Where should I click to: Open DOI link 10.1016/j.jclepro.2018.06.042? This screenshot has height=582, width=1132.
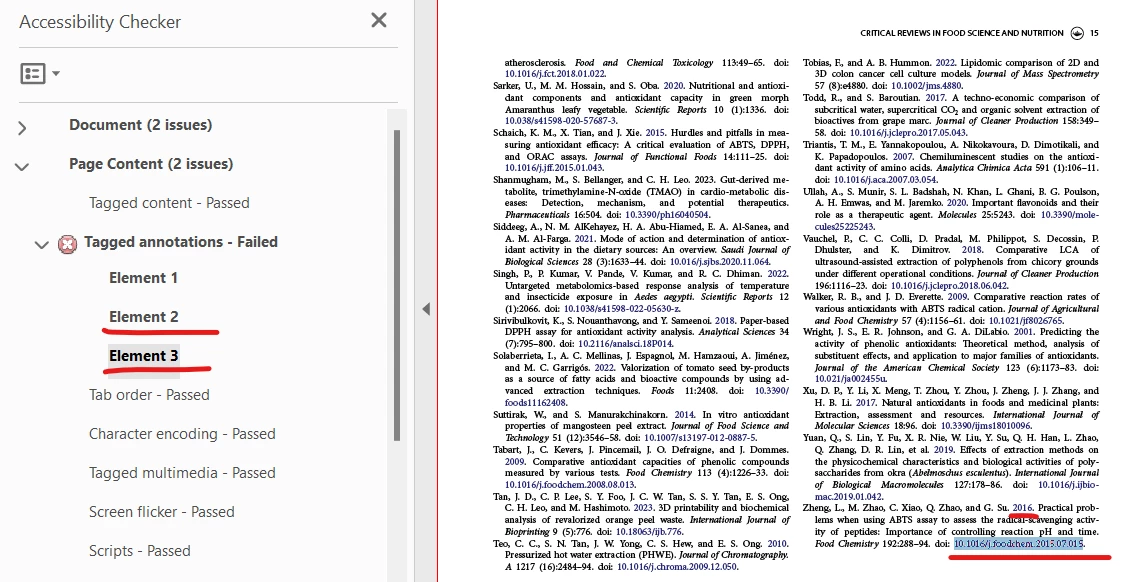pos(947,285)
